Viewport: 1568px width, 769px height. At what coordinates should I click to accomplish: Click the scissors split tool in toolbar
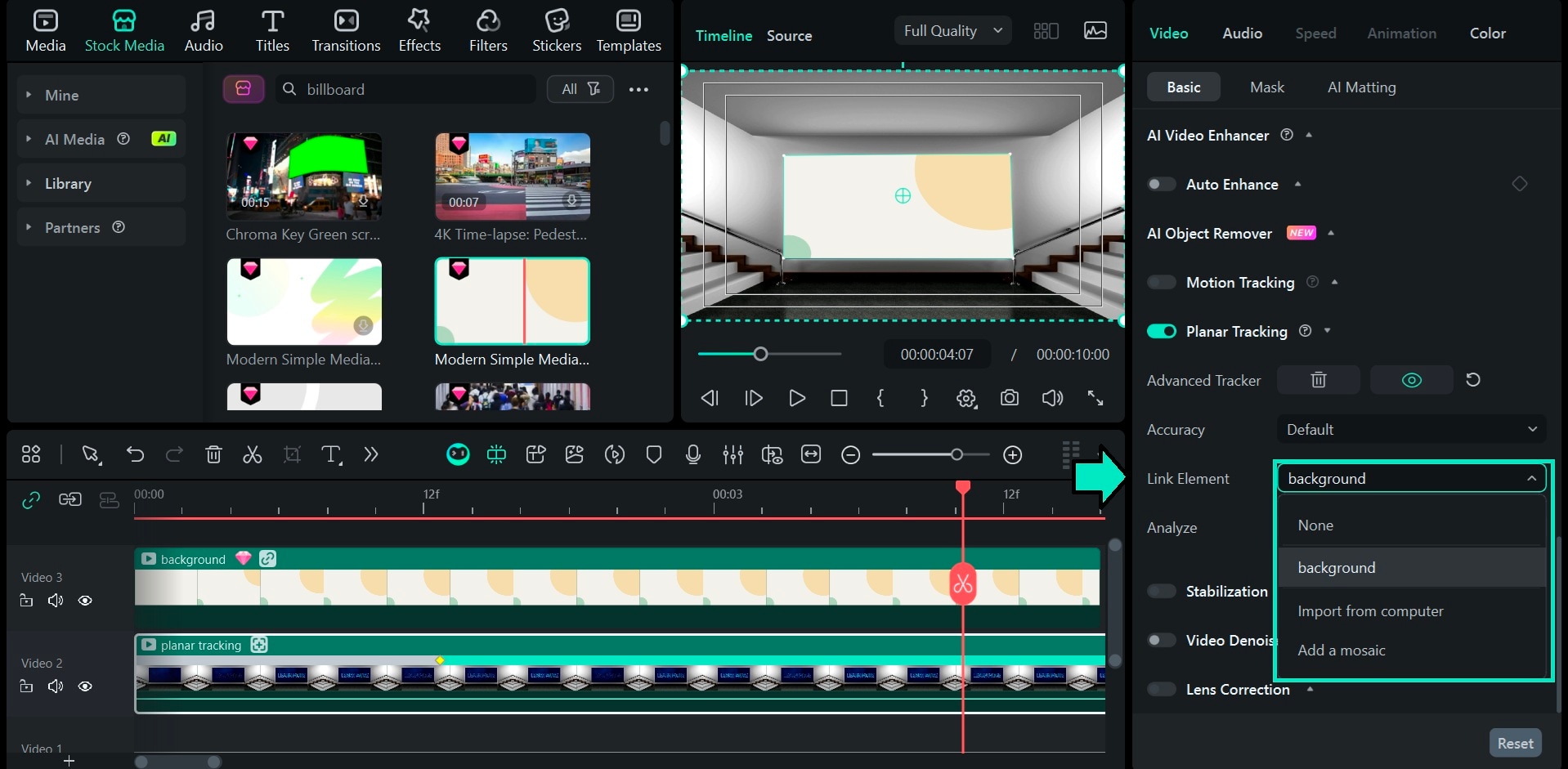click(253, 454)
